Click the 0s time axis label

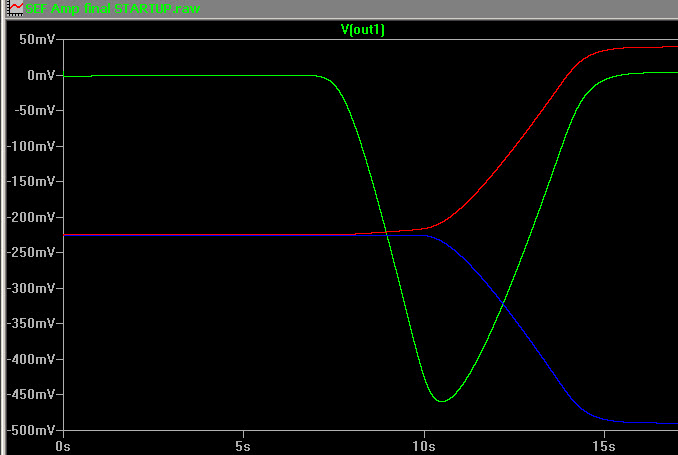point(63,446)
